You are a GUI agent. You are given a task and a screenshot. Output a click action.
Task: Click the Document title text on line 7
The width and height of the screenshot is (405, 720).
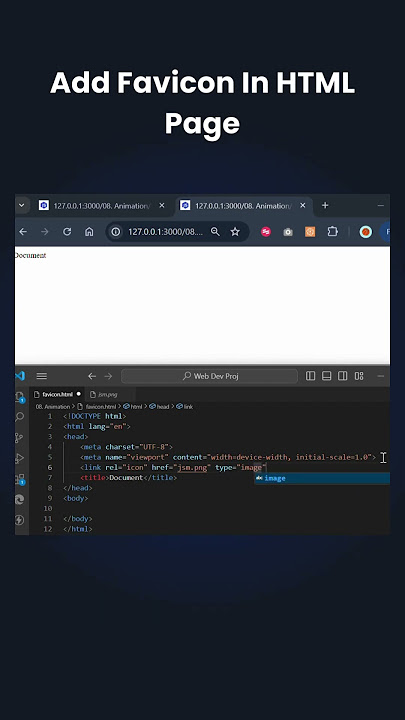point(126,478)
